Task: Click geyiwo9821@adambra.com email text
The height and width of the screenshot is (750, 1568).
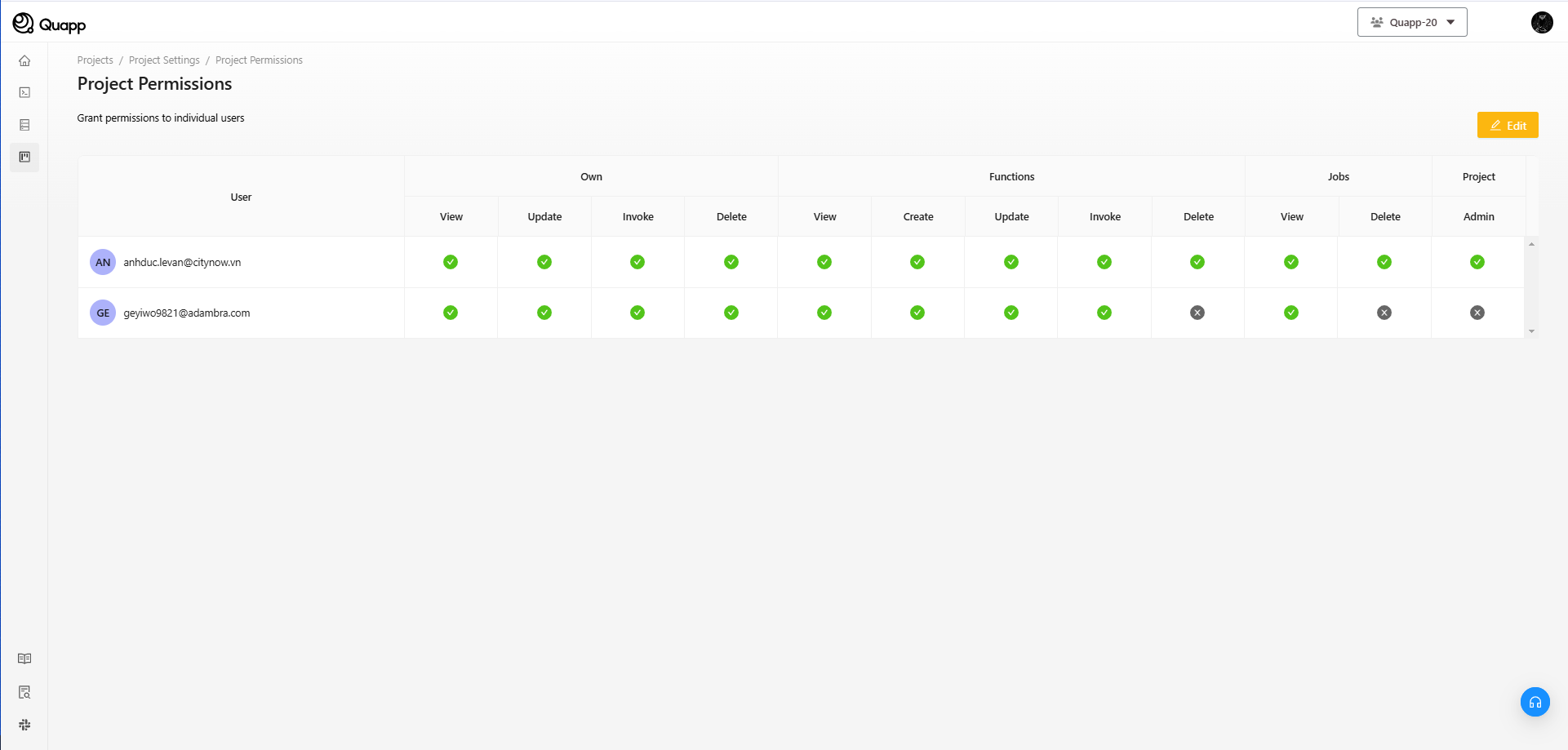Action: 187,313
